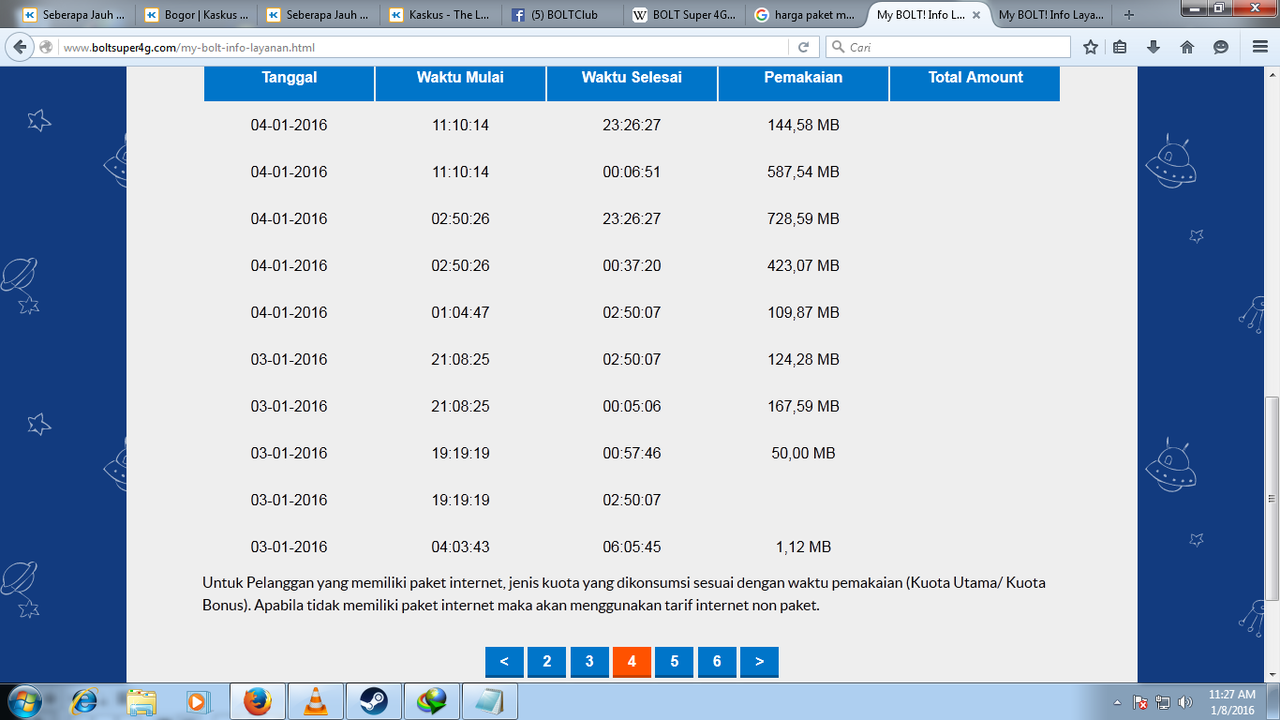Click the Cari search field

950,47
